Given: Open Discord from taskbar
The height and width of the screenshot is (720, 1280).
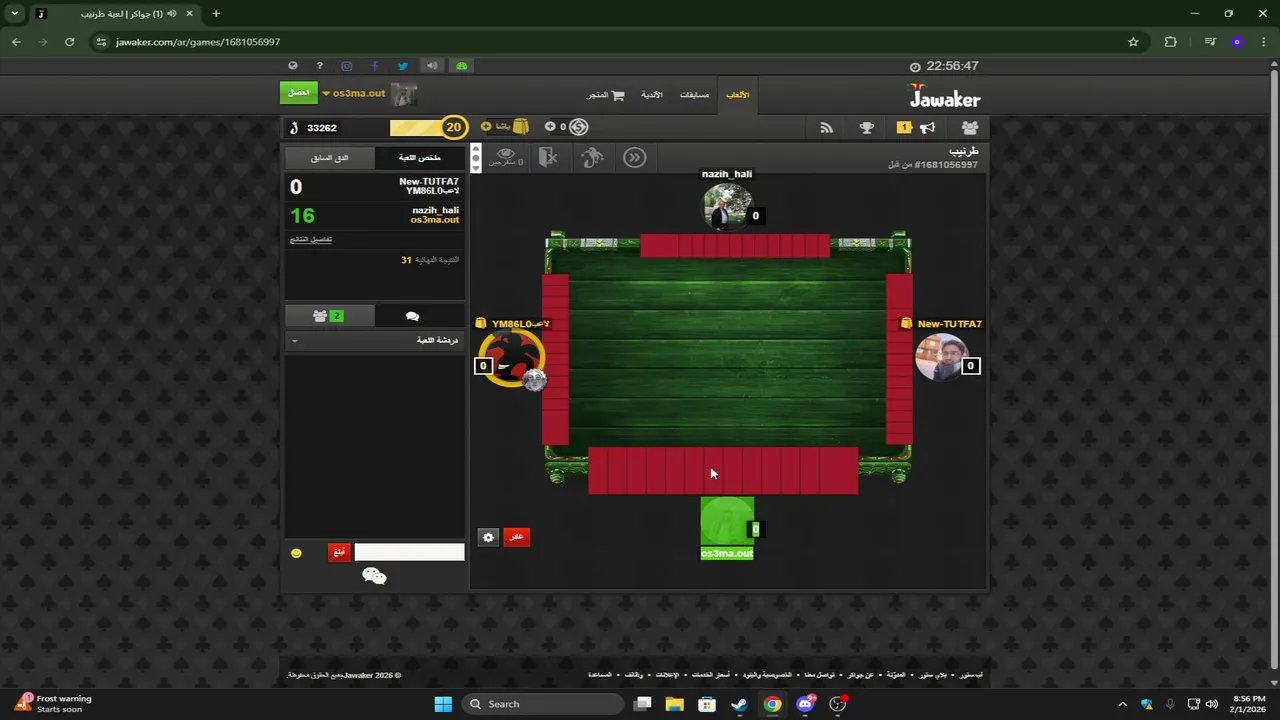Looking at the screenshot, I should click(x=805, y=704).
